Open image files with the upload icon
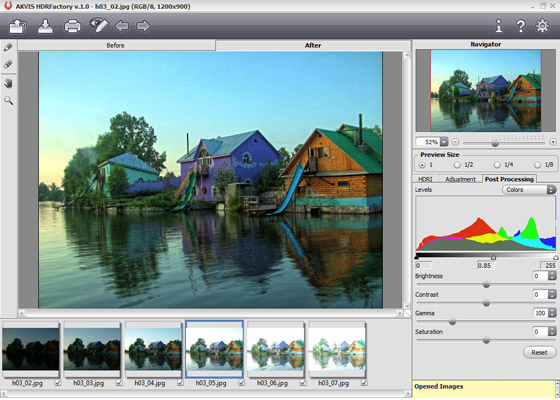 point(18,26)
